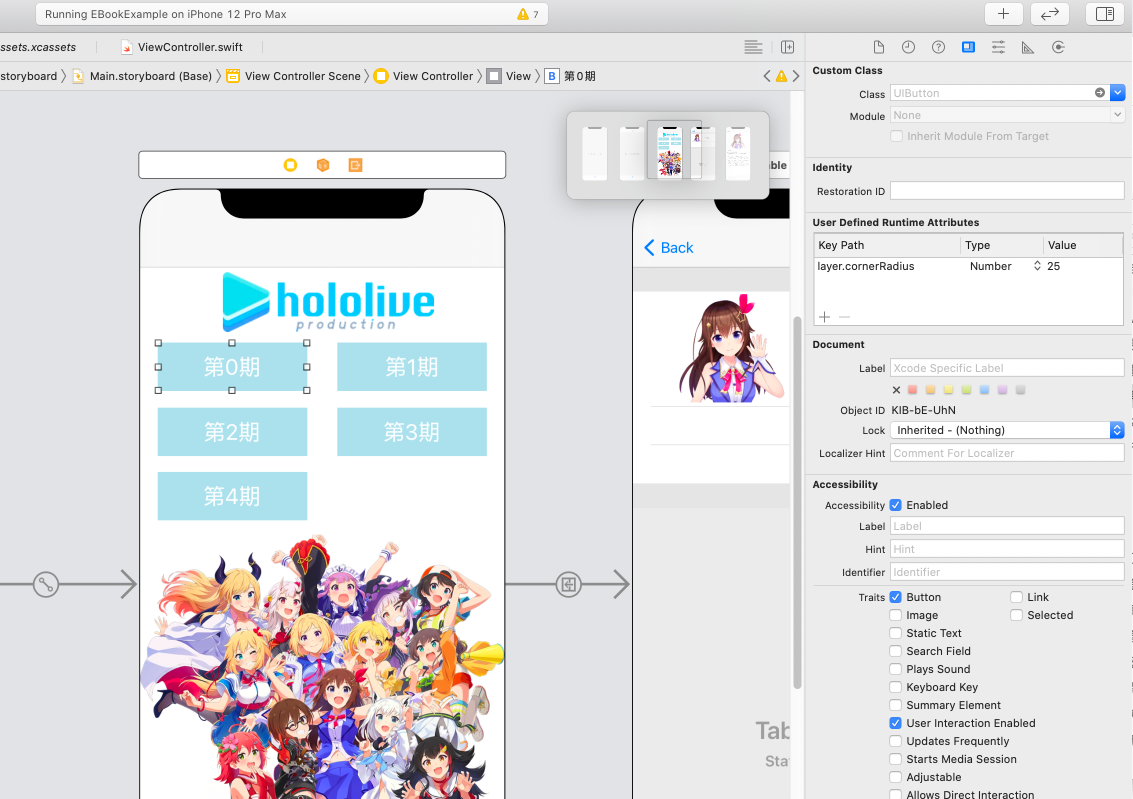Open the History inspector
The image size is (1133, 799).
(x=908, y=47)
